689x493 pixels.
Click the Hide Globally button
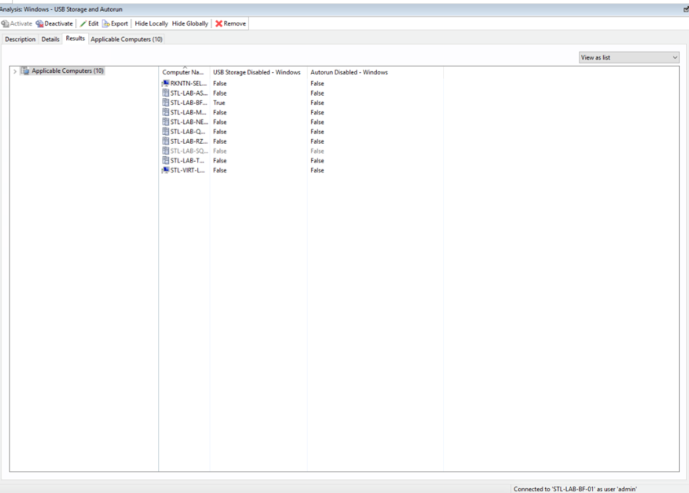coord(190,23)
